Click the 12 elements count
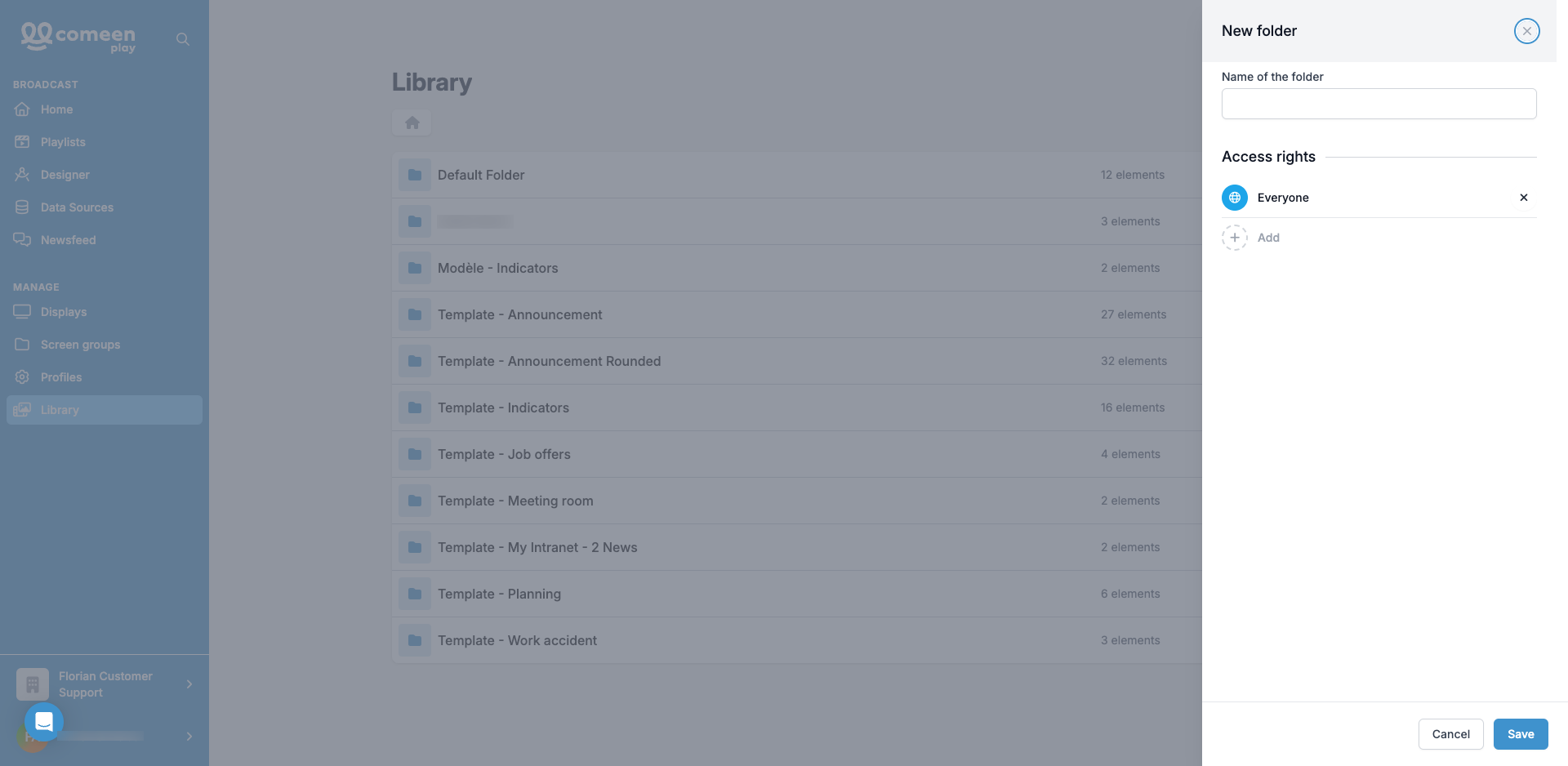Screen dimensions: 1568x766 (1132, 175)
